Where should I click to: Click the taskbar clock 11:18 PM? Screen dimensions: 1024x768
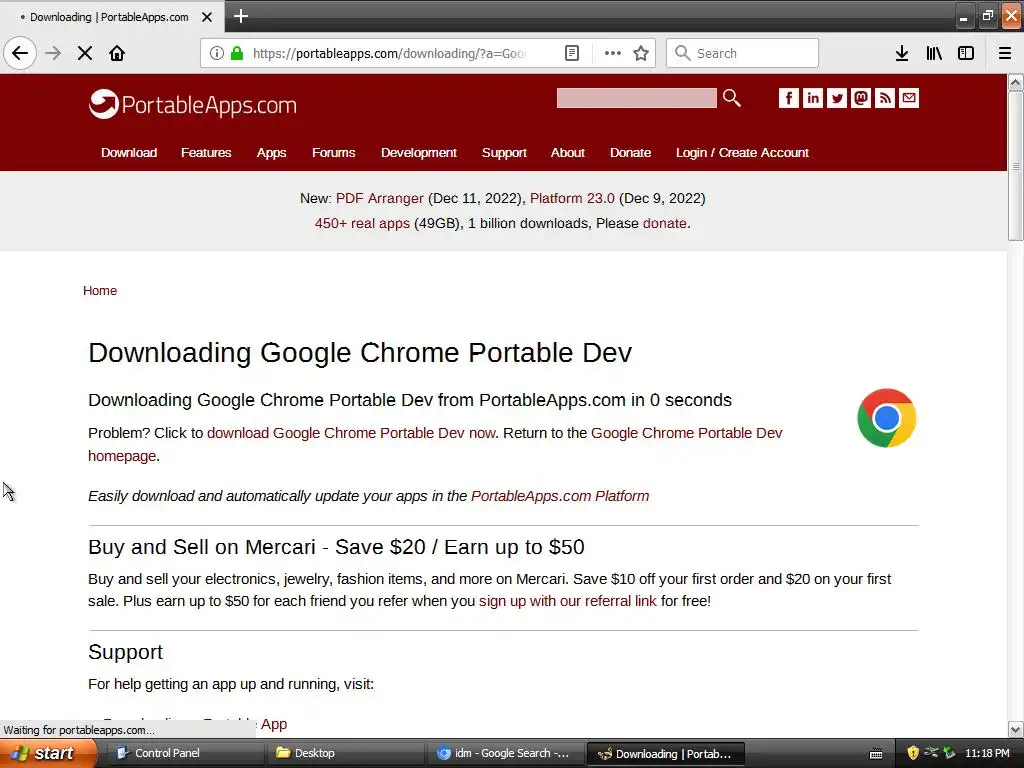(x=987, y=753)
